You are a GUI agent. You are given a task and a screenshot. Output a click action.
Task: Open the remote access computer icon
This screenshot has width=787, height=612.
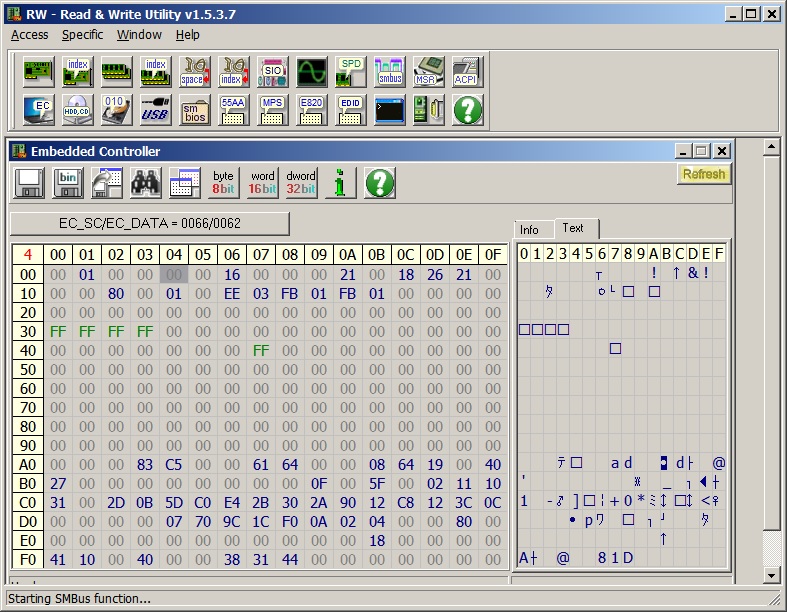[429, 110]
